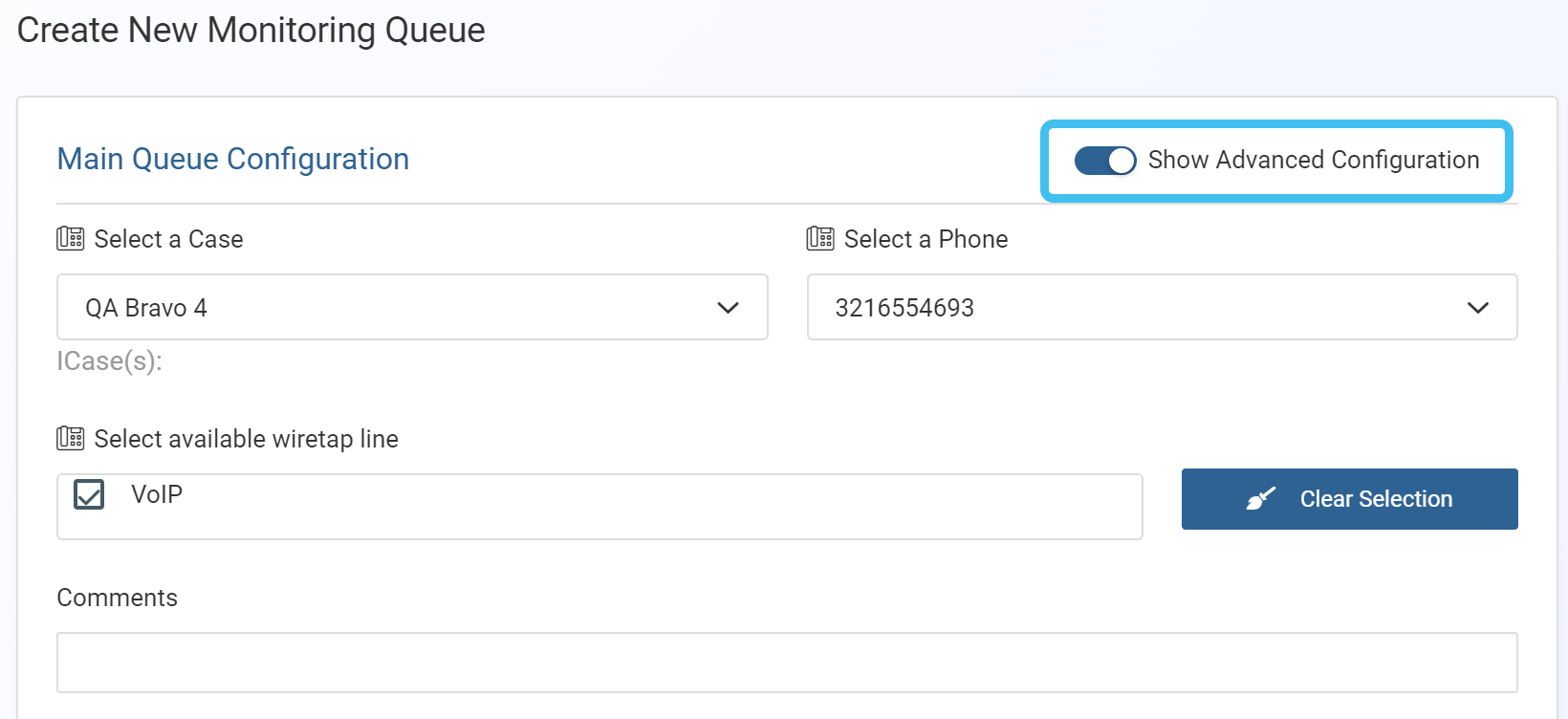Click the broom icon in Clear Selection

coord(1261,499)
